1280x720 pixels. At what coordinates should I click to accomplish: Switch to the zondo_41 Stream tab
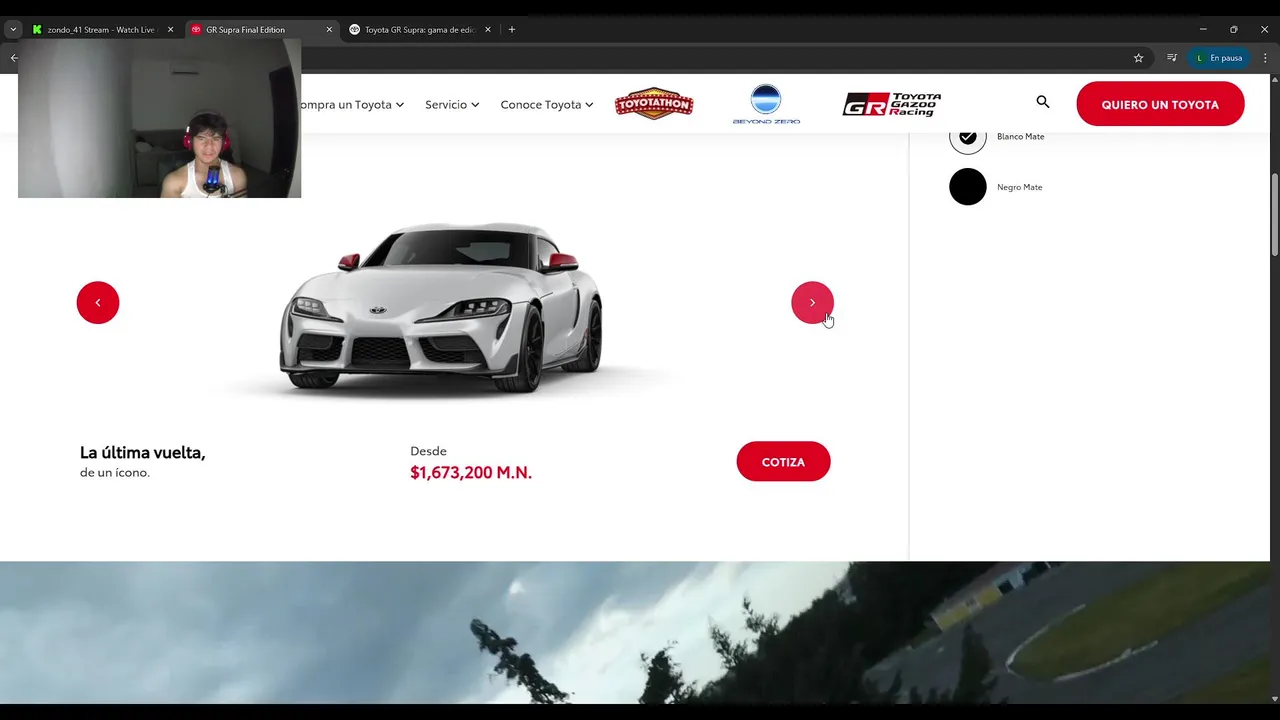[101, 30]
